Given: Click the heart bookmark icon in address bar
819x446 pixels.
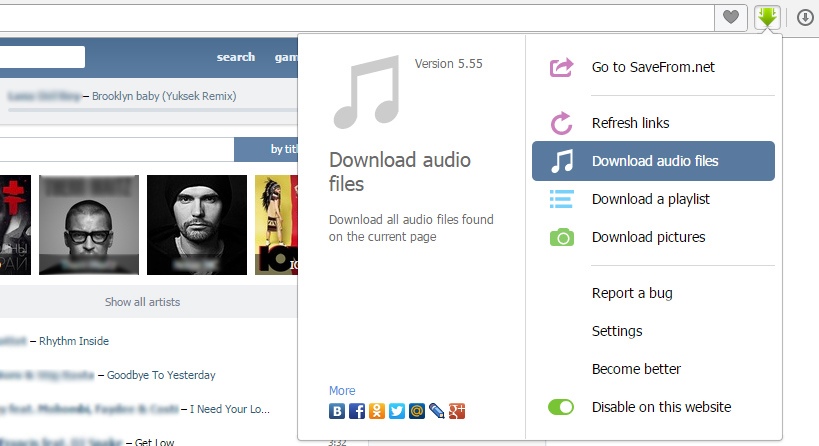Looking at the screenshot, I should pyautogui.click(x=731, y=17).
